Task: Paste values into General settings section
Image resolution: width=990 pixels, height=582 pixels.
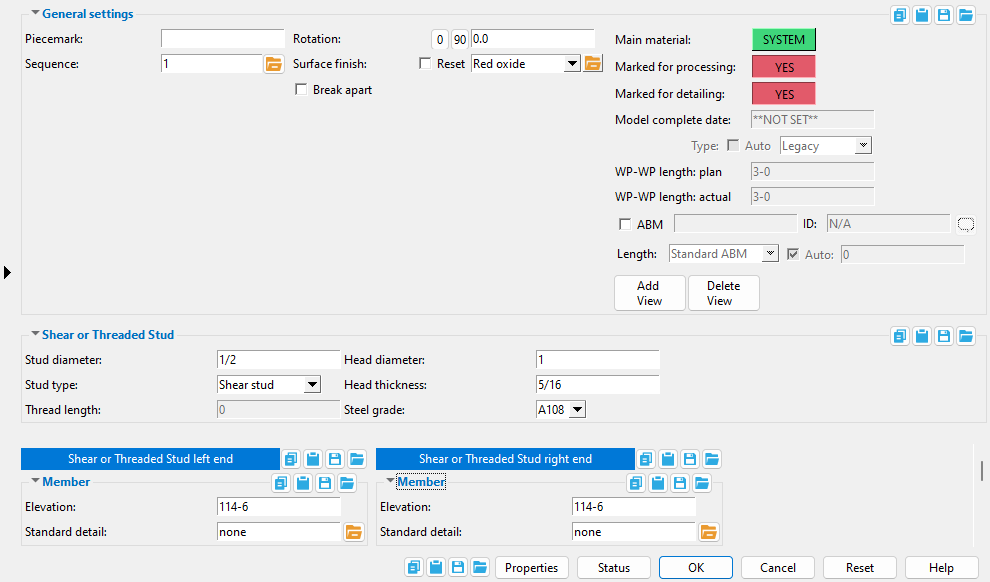Action: click(922, 15)
